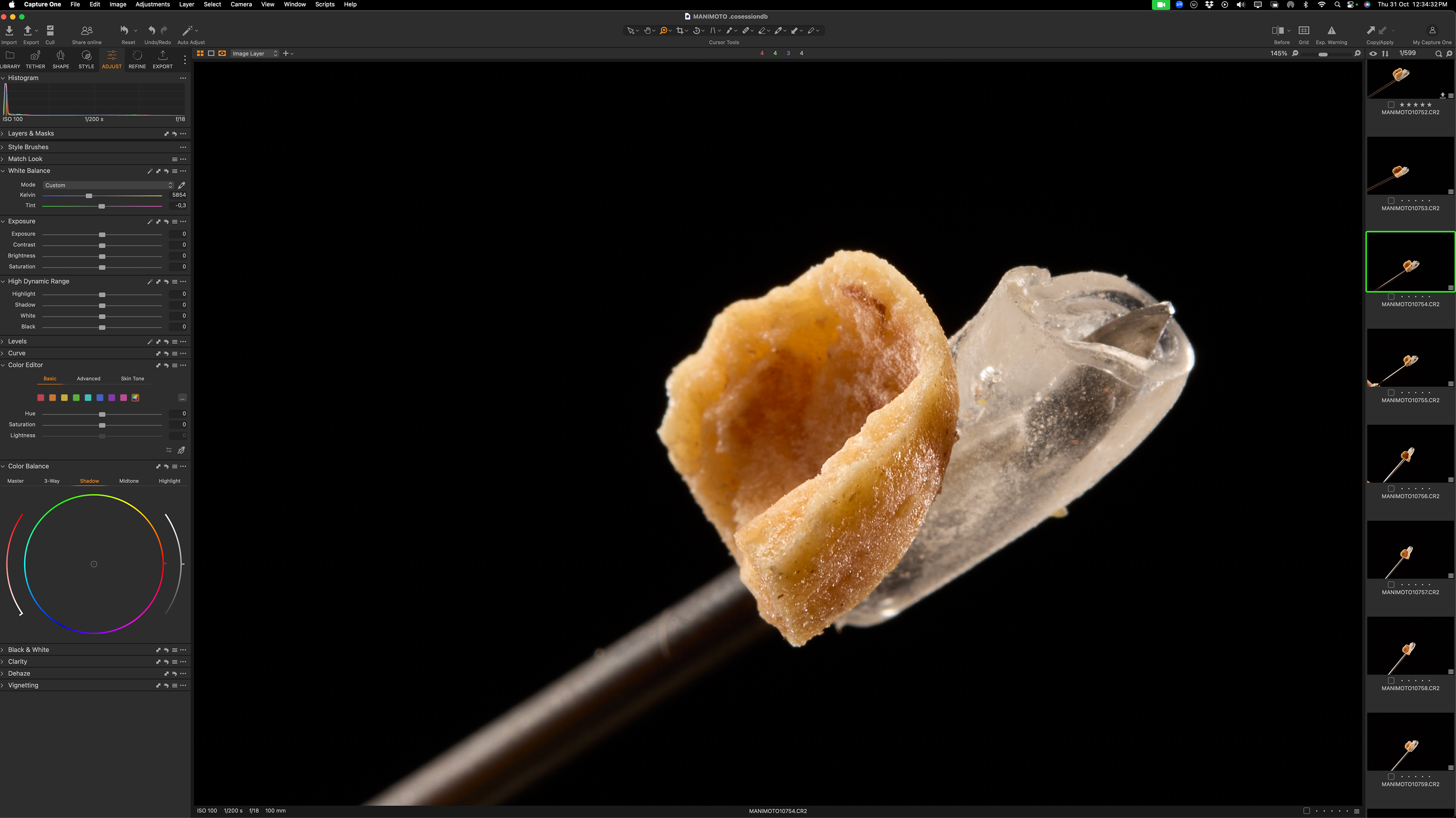Select the MANIMOTO10755.CR2 thumbnail

pyautogui.click(x=1410, y=357)
